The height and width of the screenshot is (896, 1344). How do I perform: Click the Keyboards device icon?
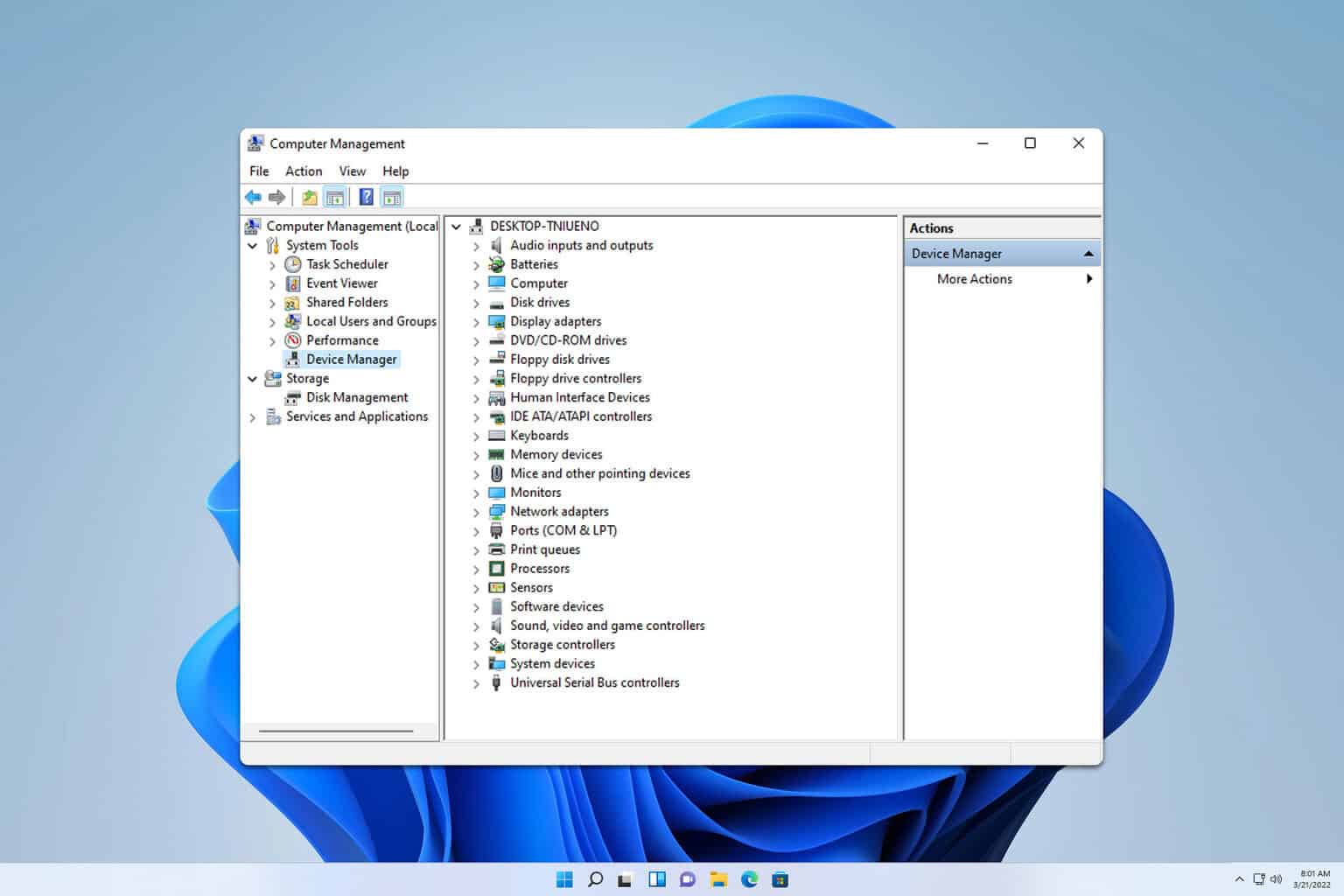(x=497, y=436)
